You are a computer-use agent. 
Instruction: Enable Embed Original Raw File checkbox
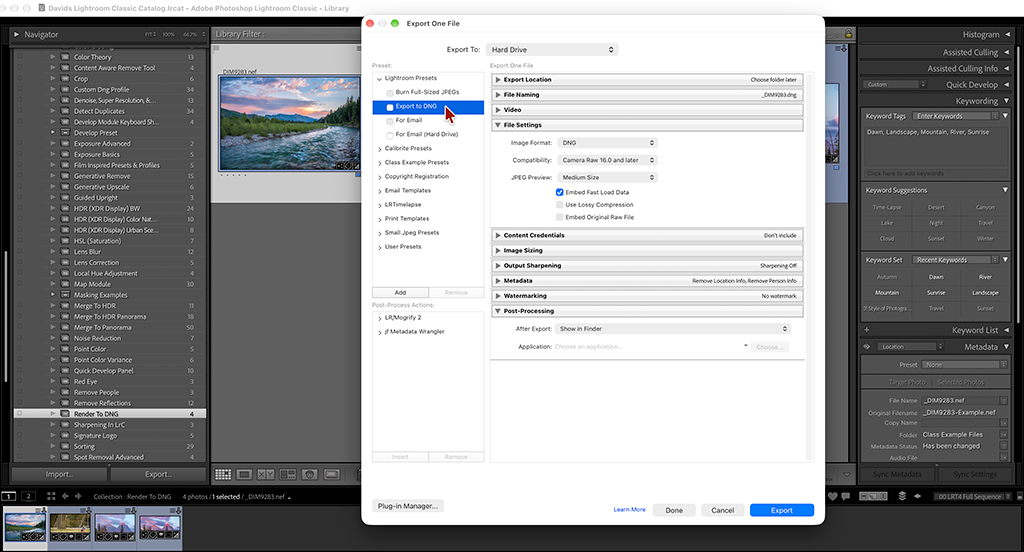(560, 217)
